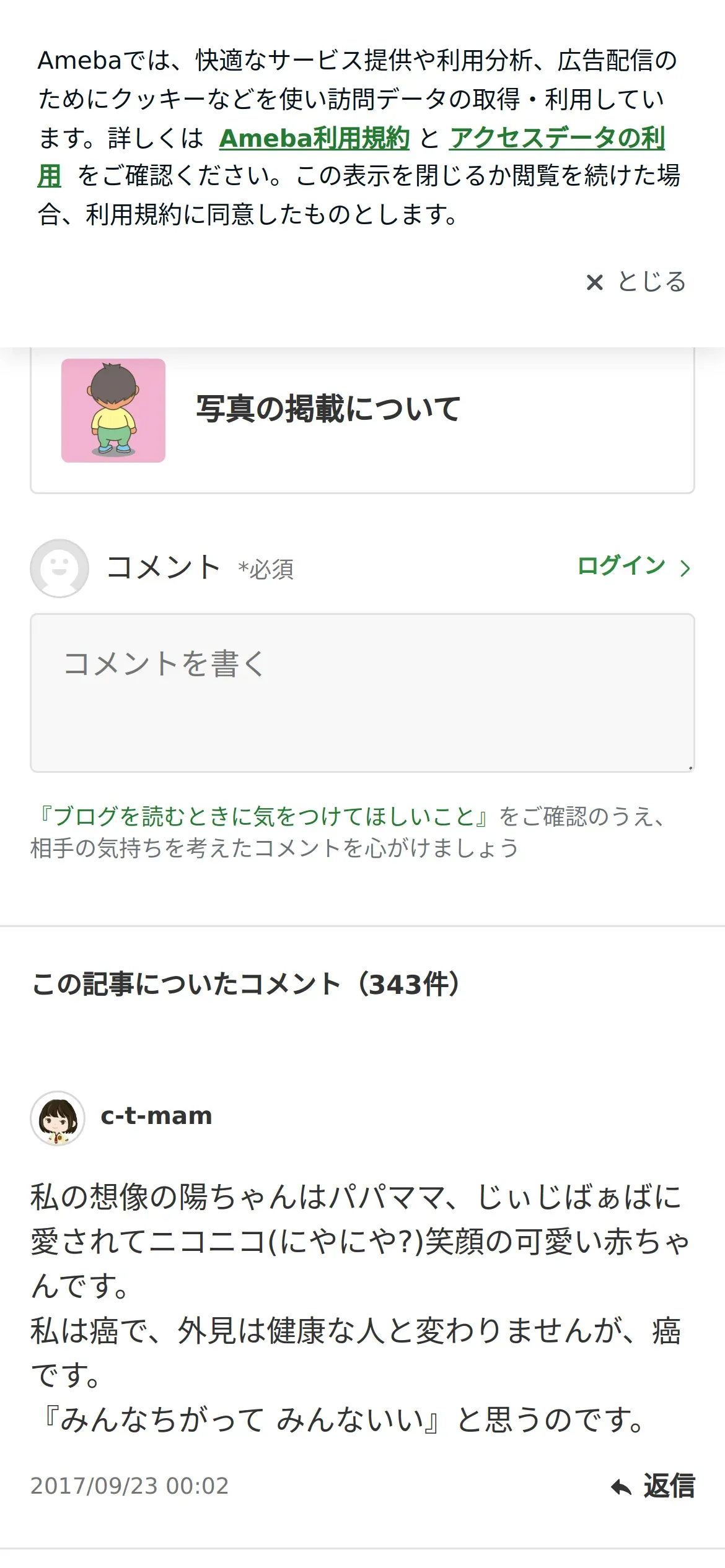The image size is (725, 1568).
Task: Open the Ameba利用規約 link
Action: pos(314,137)
